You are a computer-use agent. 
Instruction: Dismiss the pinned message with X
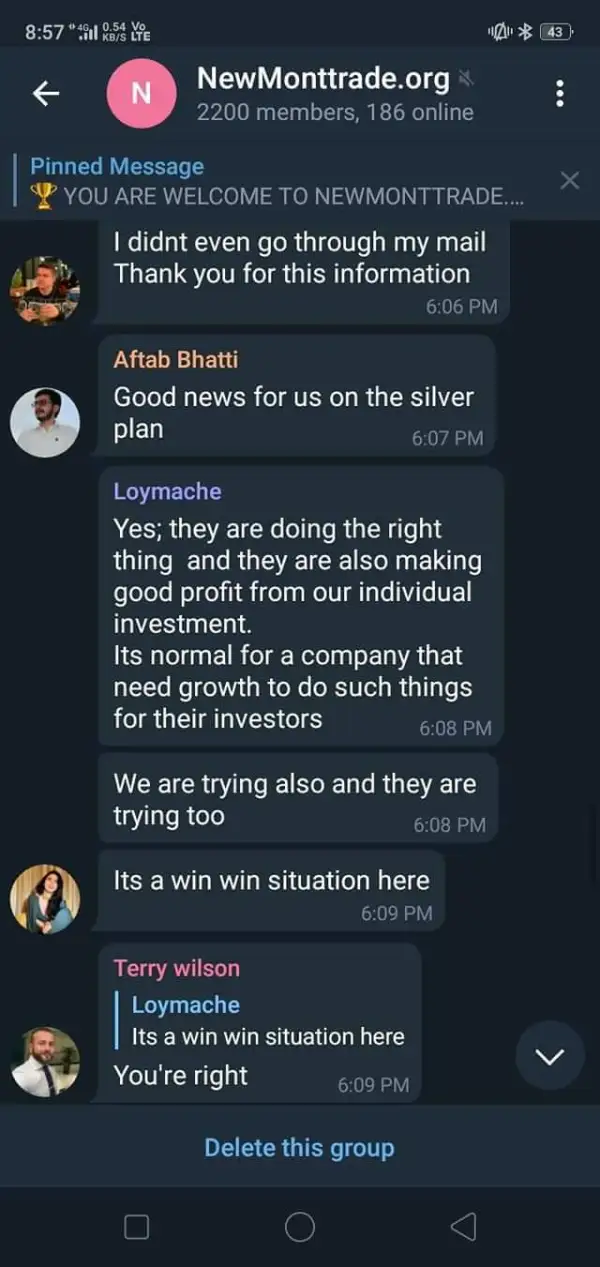point(569,181)
